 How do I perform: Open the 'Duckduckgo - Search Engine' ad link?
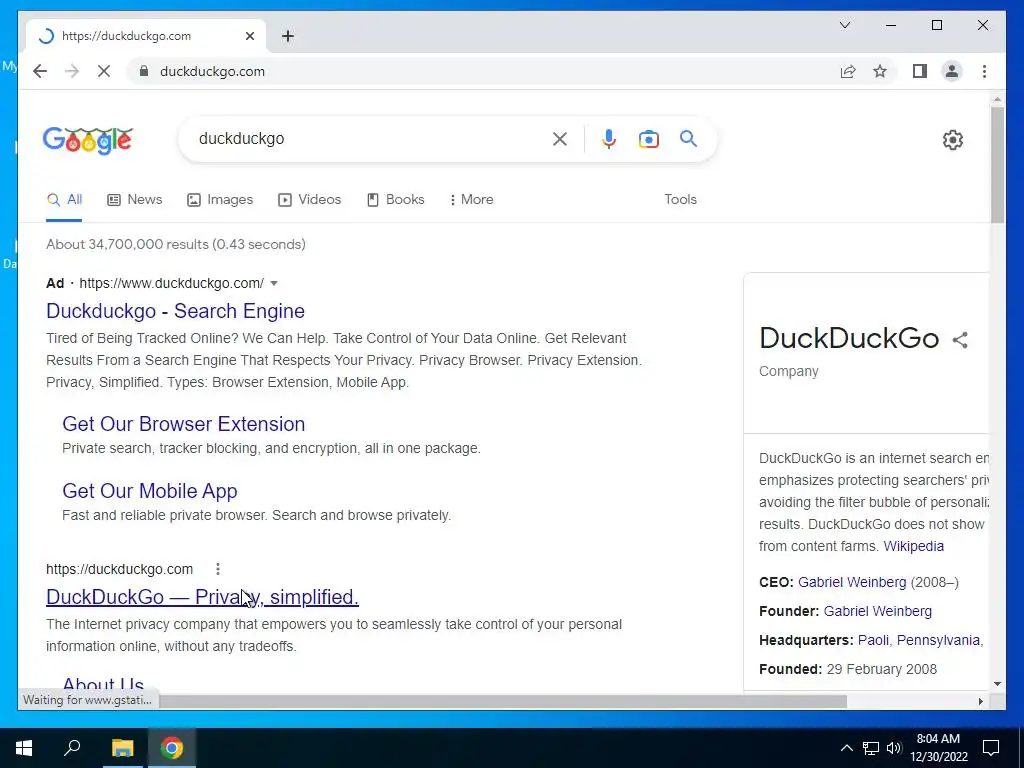click(x=175, y=311)
